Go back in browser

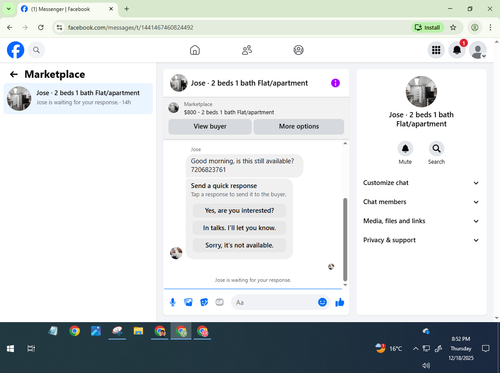pos(10,27)
